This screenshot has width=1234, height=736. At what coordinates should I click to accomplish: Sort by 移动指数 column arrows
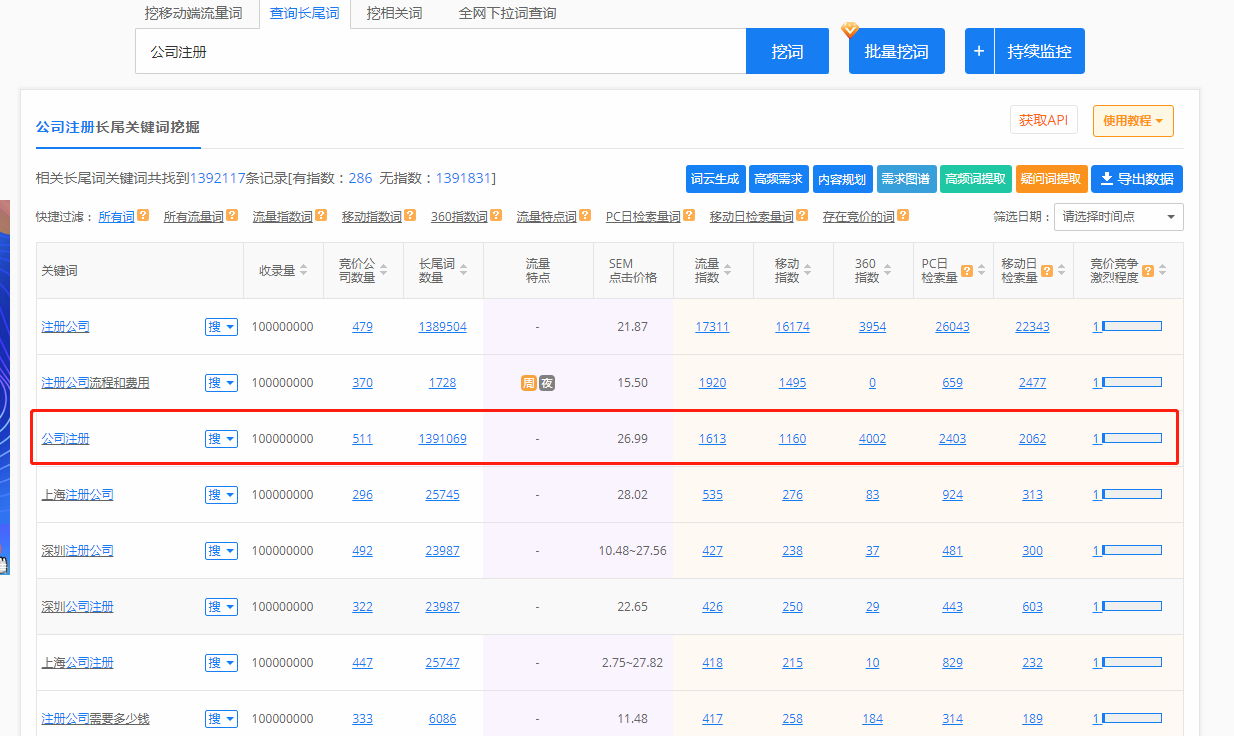click(808, 270)
